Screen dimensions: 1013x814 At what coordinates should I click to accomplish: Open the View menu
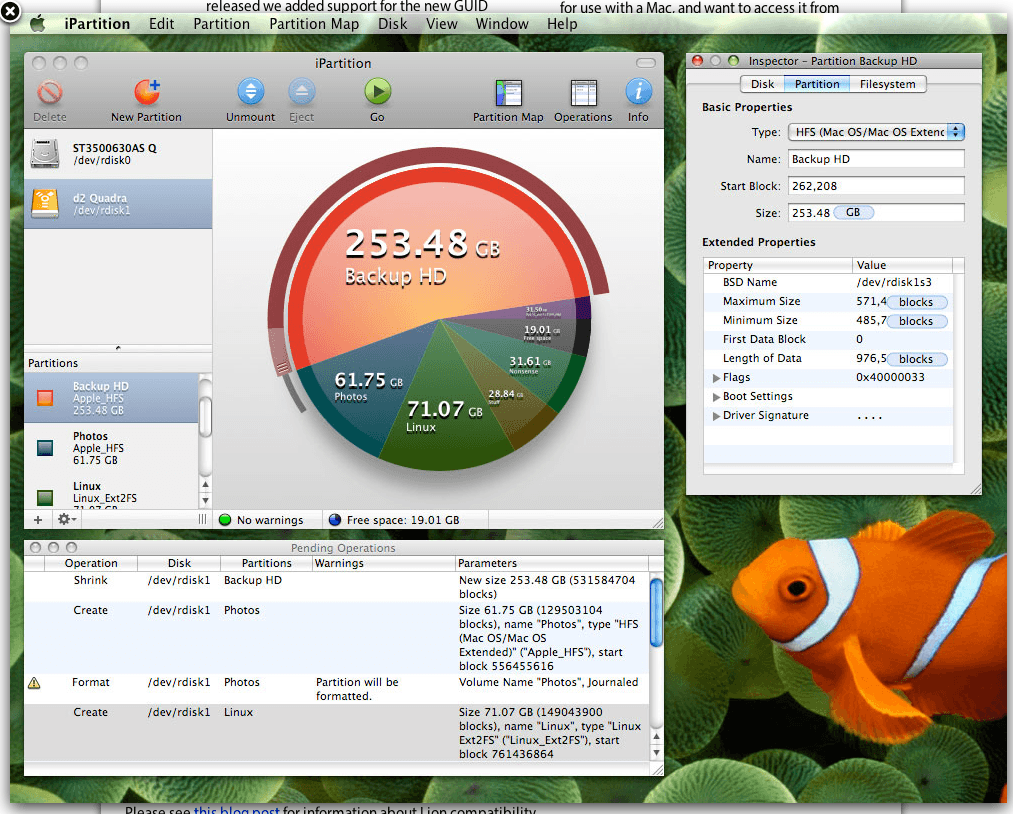[442, 24]
